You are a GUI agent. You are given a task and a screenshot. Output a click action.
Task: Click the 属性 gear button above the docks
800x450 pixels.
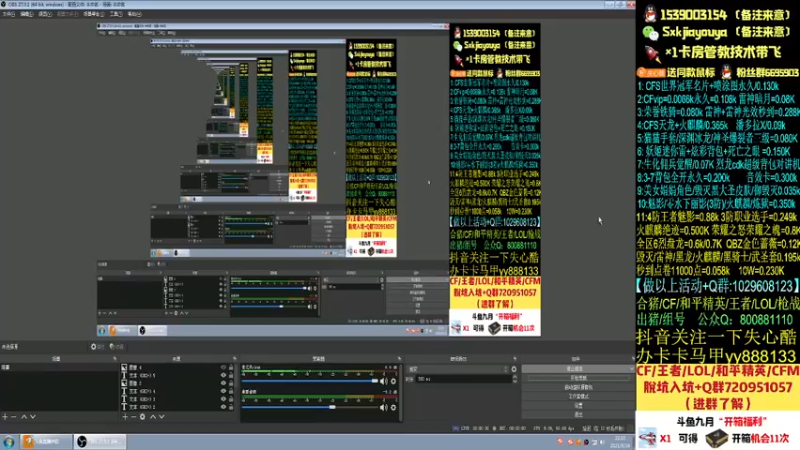[97, 346]
